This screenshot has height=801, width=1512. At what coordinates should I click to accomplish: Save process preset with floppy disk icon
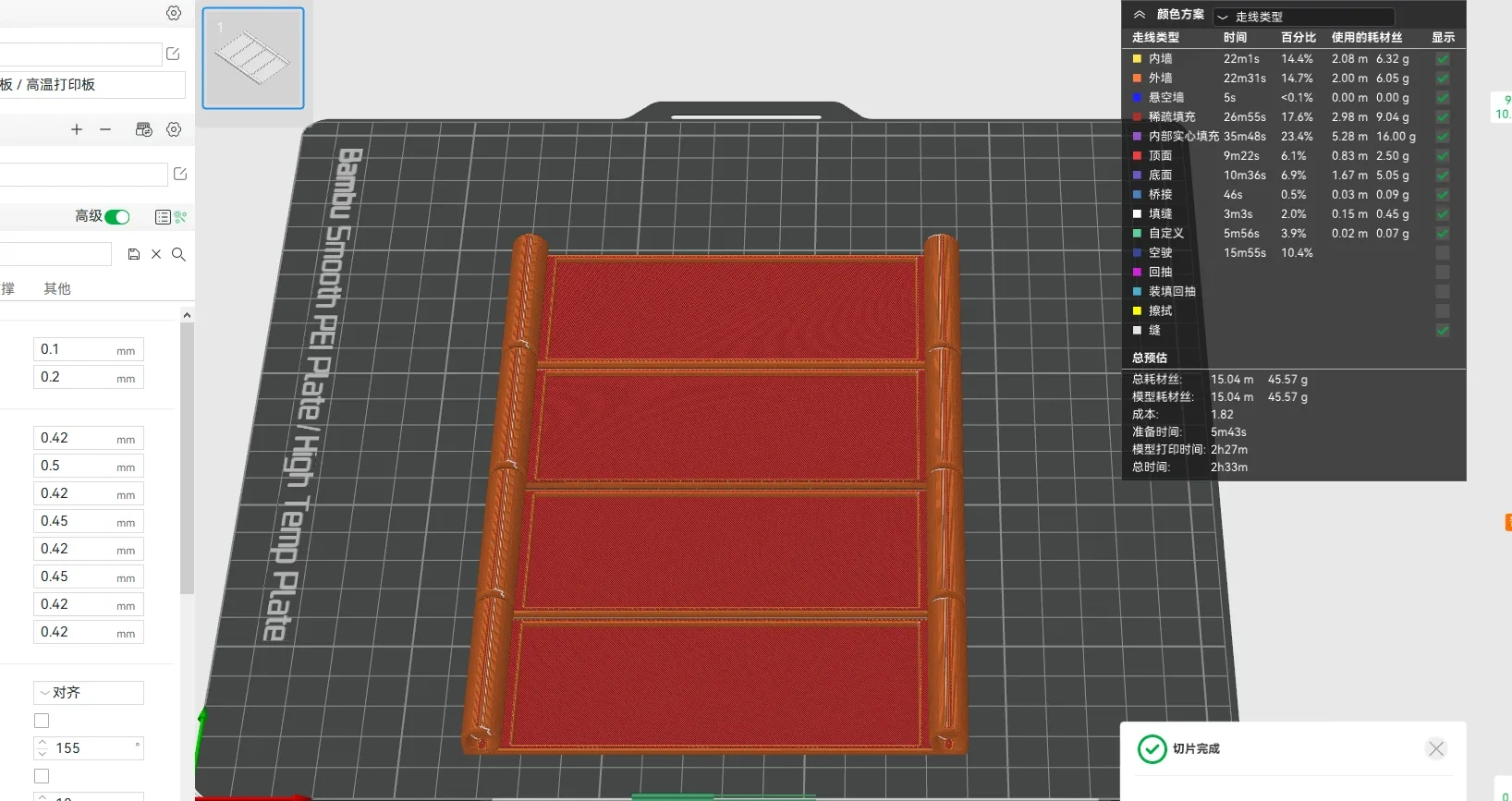(x=134, y=254)
